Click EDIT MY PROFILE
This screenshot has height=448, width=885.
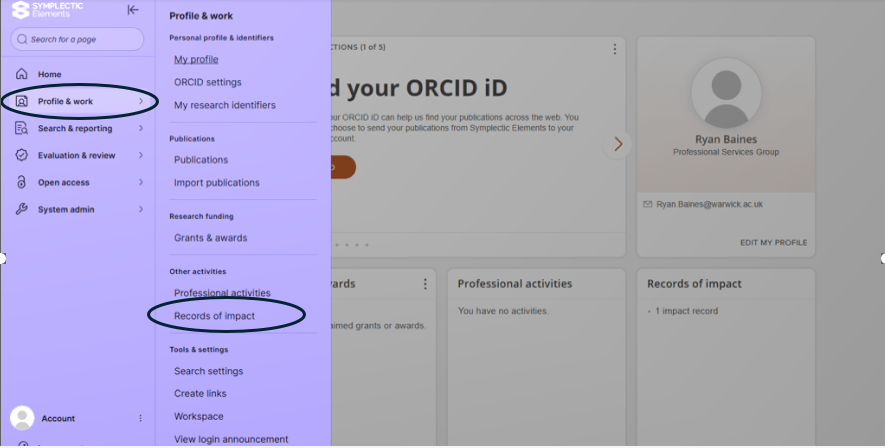point(773,243)
